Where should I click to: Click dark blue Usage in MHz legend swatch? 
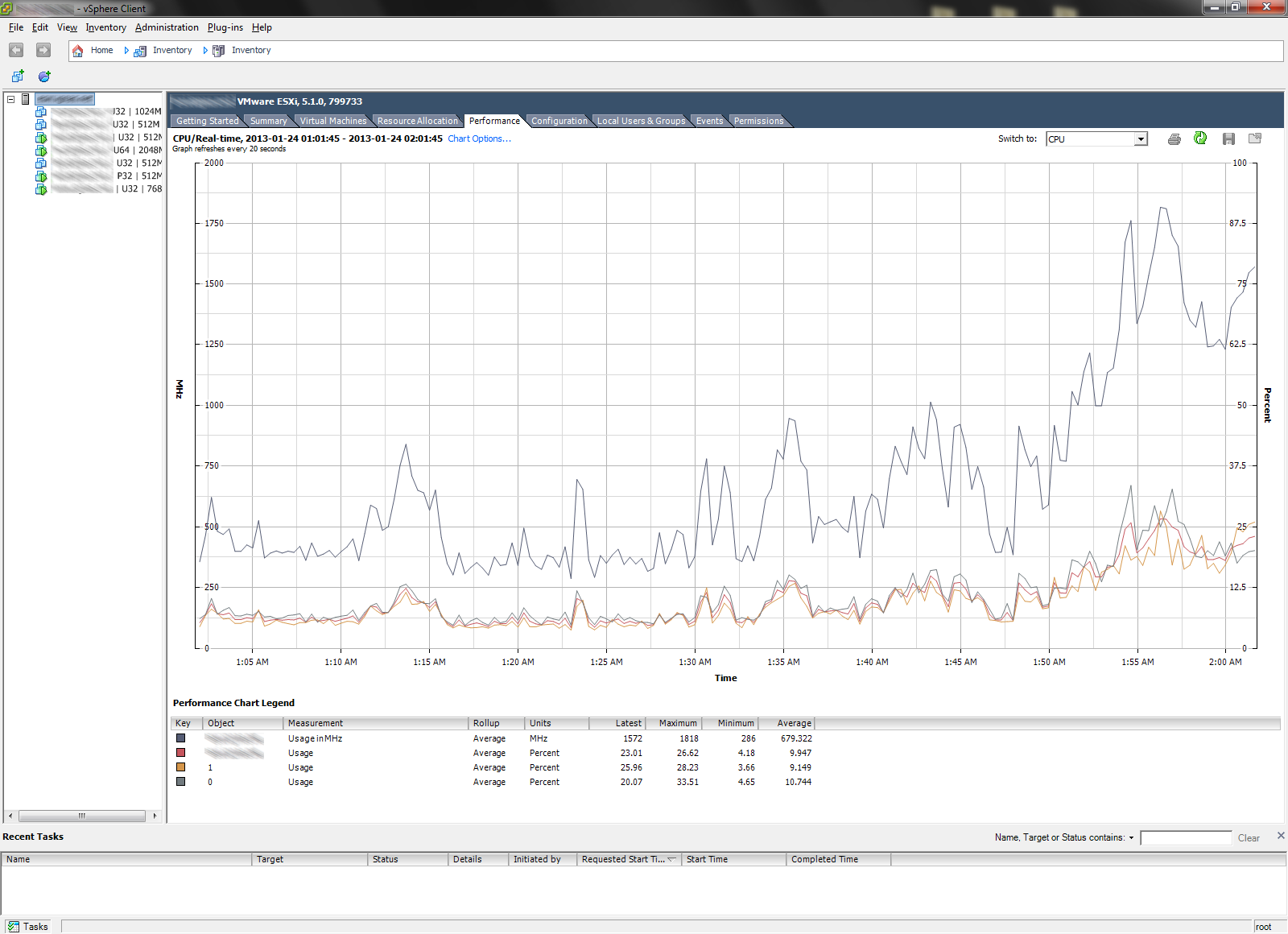click(x=181, y=738)
